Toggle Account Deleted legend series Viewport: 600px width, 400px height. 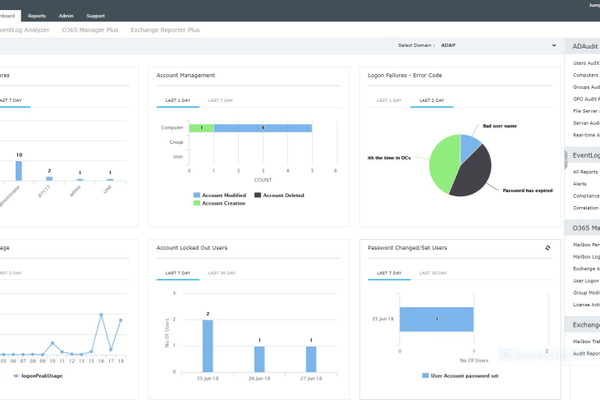pyautogui.click(x=279, y=195)
